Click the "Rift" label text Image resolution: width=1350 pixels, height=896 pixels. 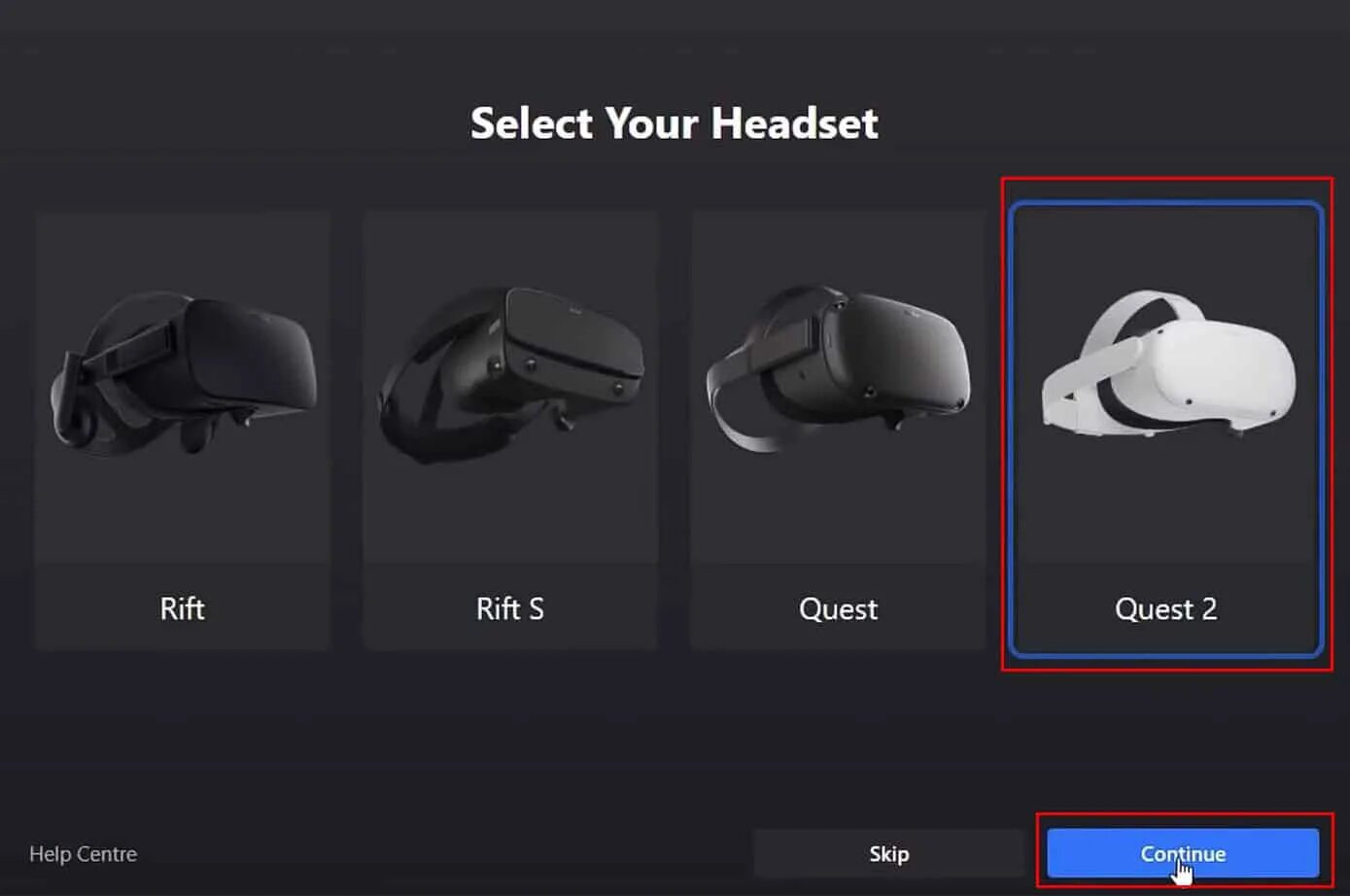(182, 608)
